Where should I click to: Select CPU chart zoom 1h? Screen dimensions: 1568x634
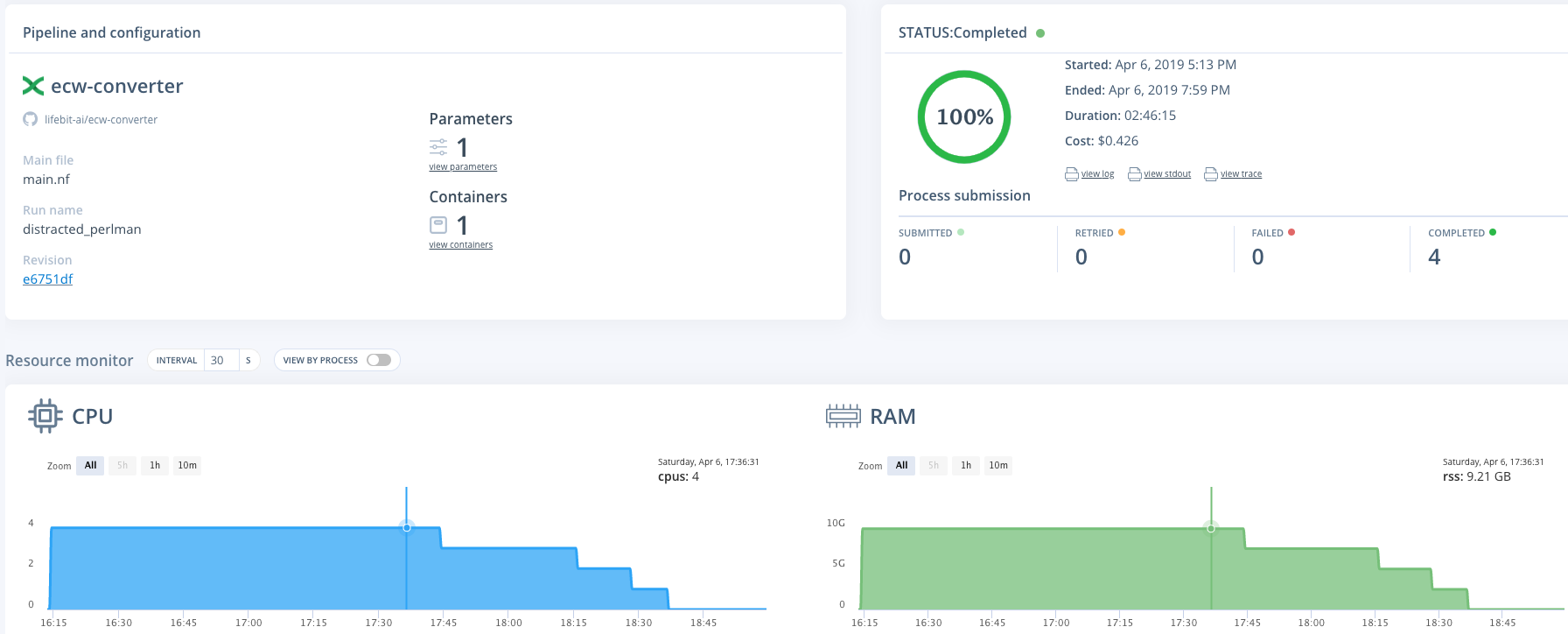tap(155, 466)
